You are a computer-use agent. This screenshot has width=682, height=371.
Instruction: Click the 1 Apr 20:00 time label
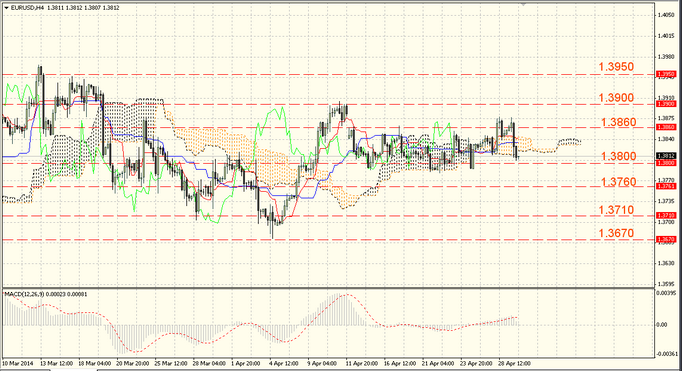coord(246,363)
